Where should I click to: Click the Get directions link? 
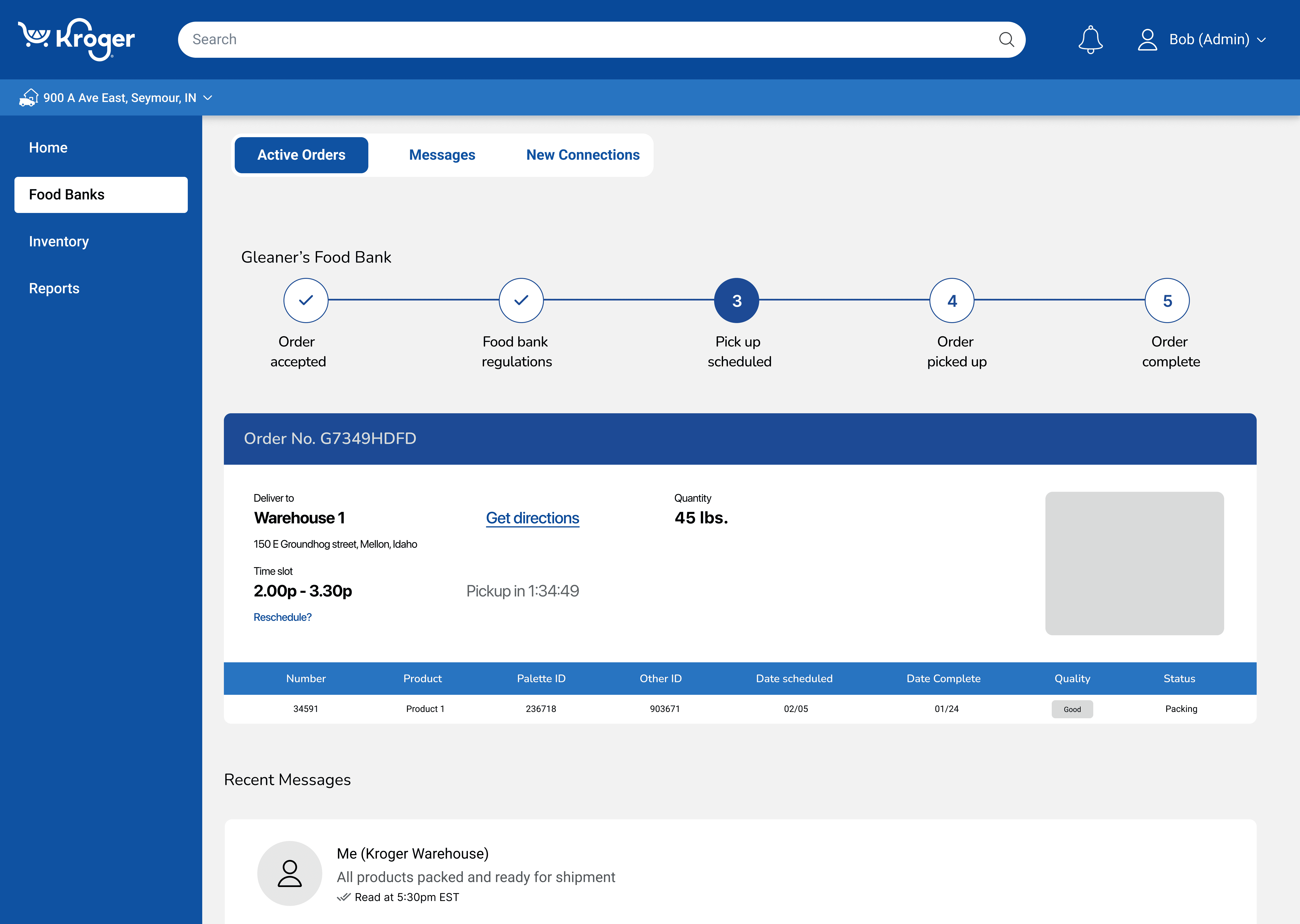(532, 518)
